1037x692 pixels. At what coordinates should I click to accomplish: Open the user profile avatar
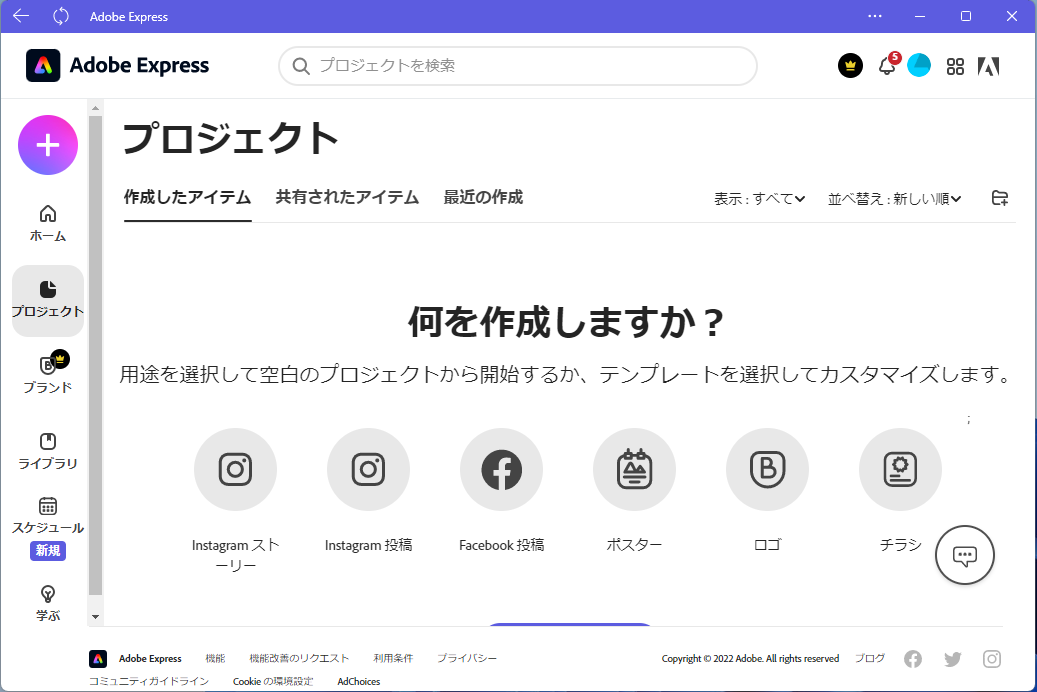[x=919, y=65]
